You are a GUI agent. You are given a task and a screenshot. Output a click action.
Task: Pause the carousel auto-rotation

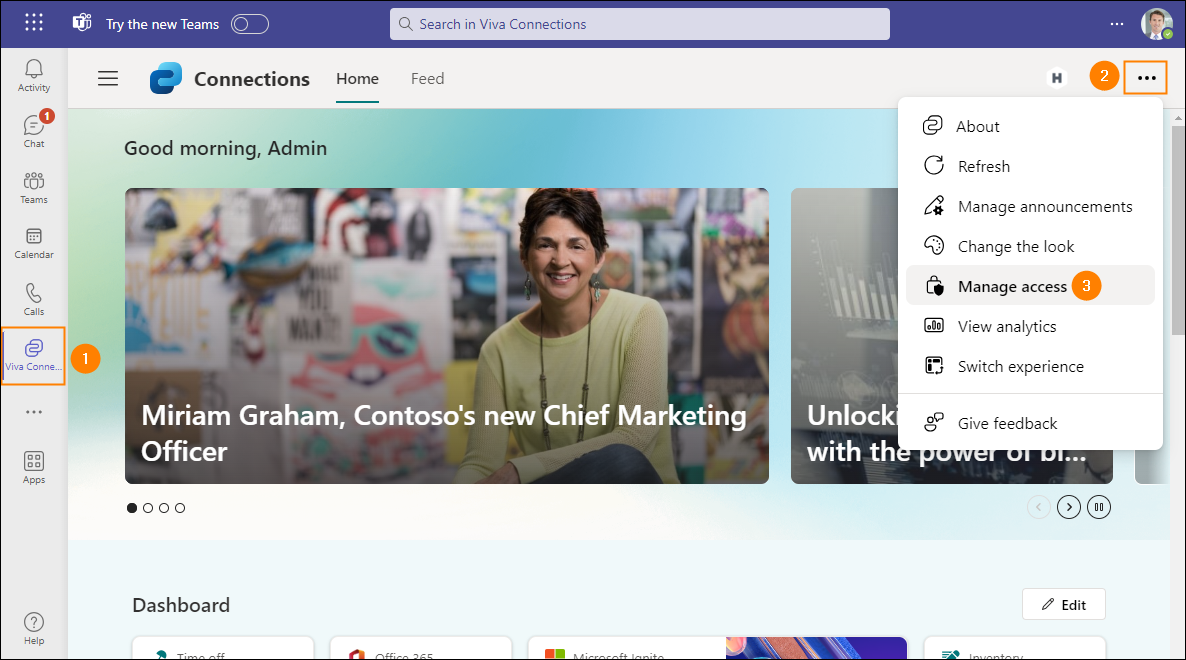pyautogui.click(x=1098, y=507)
